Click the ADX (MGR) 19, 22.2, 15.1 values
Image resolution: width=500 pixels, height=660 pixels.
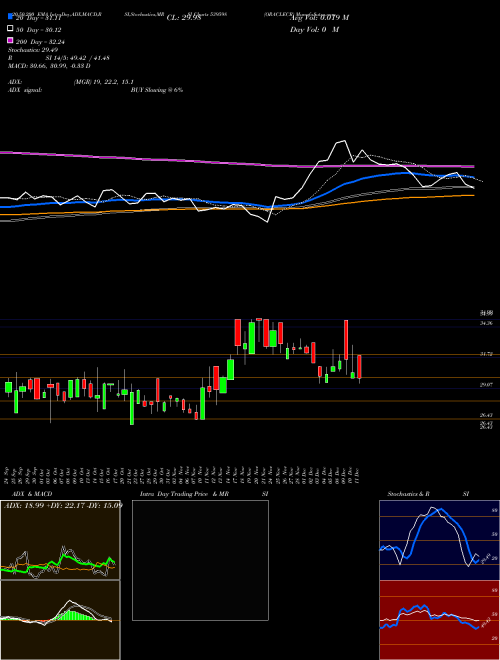tap(104, 82)
